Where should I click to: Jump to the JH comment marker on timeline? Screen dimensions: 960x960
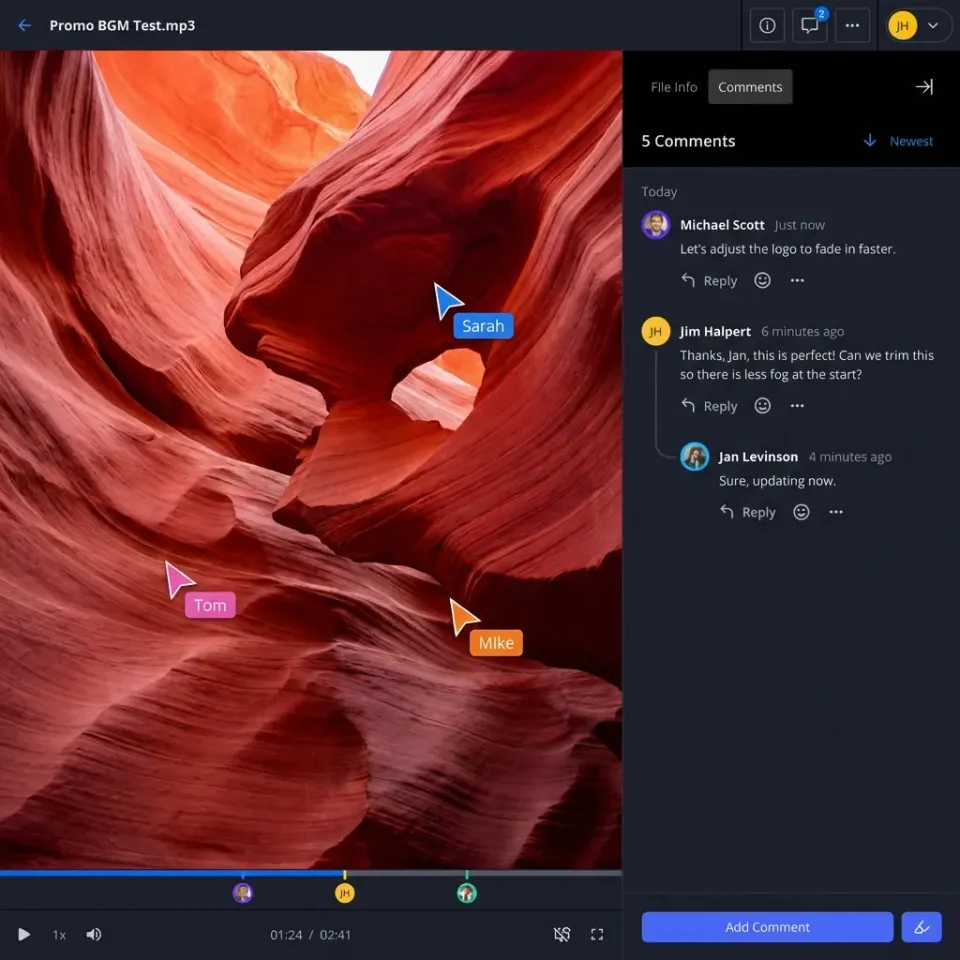344,893
